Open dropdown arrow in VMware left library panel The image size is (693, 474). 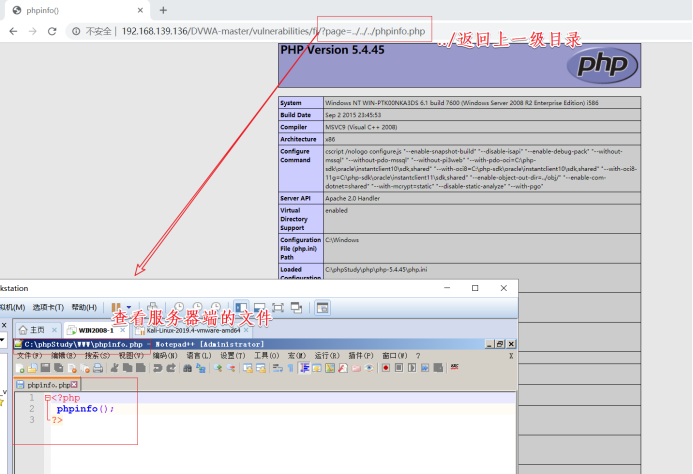(x=2, y=340)
